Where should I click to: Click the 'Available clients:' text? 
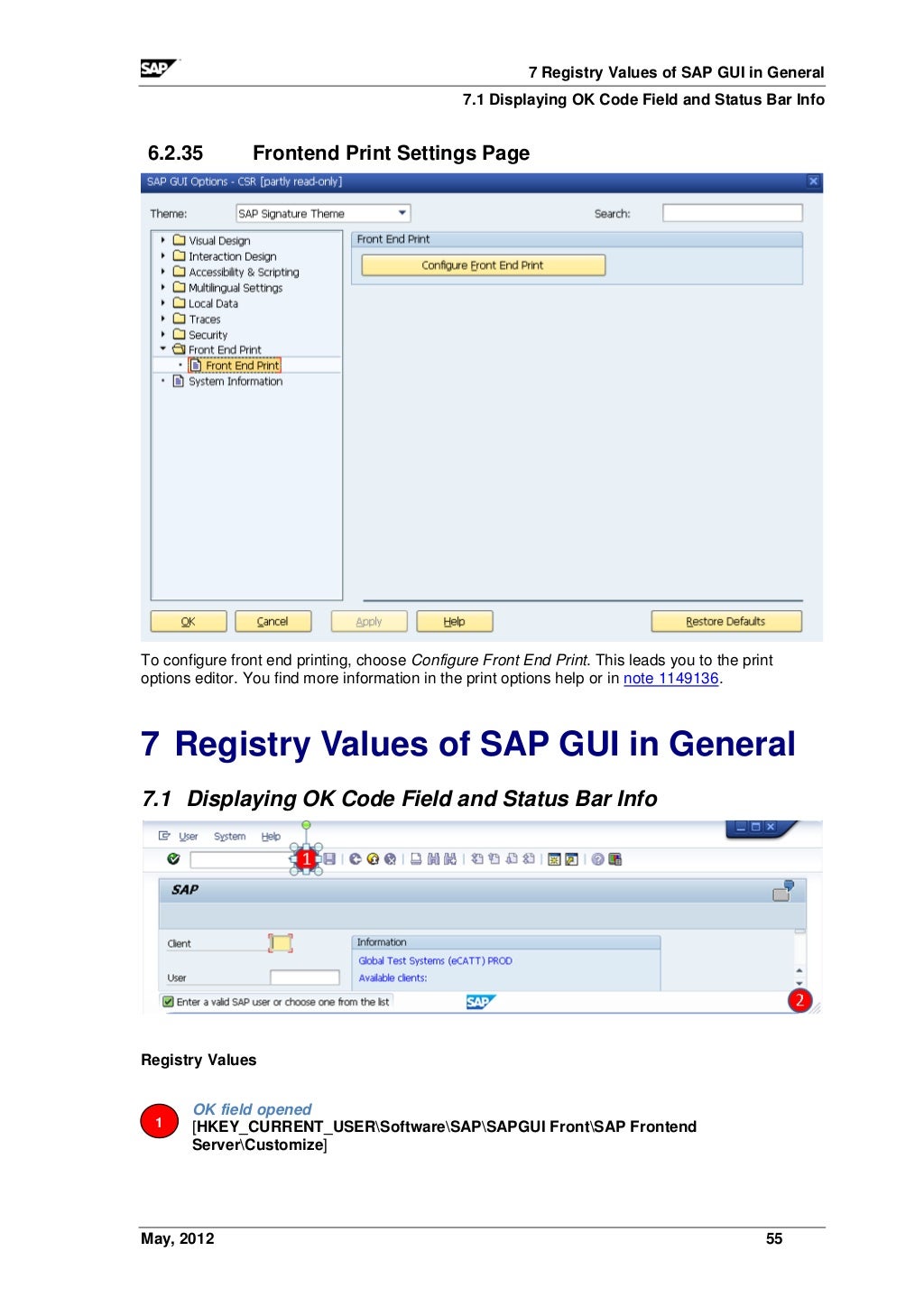click(x=393, y=978)
